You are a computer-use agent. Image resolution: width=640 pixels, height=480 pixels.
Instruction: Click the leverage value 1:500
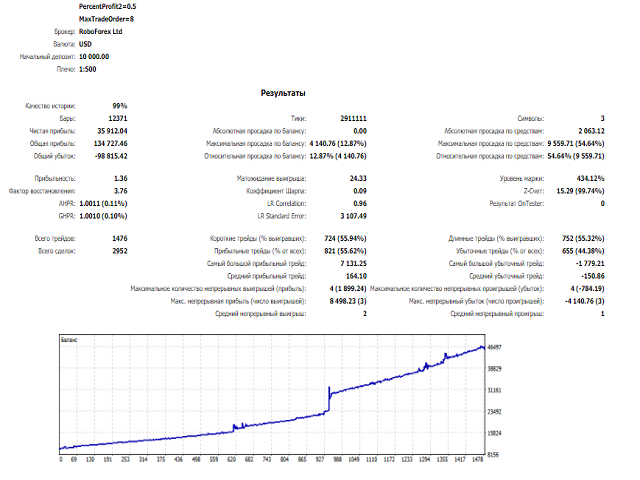[x=88, y=69]
